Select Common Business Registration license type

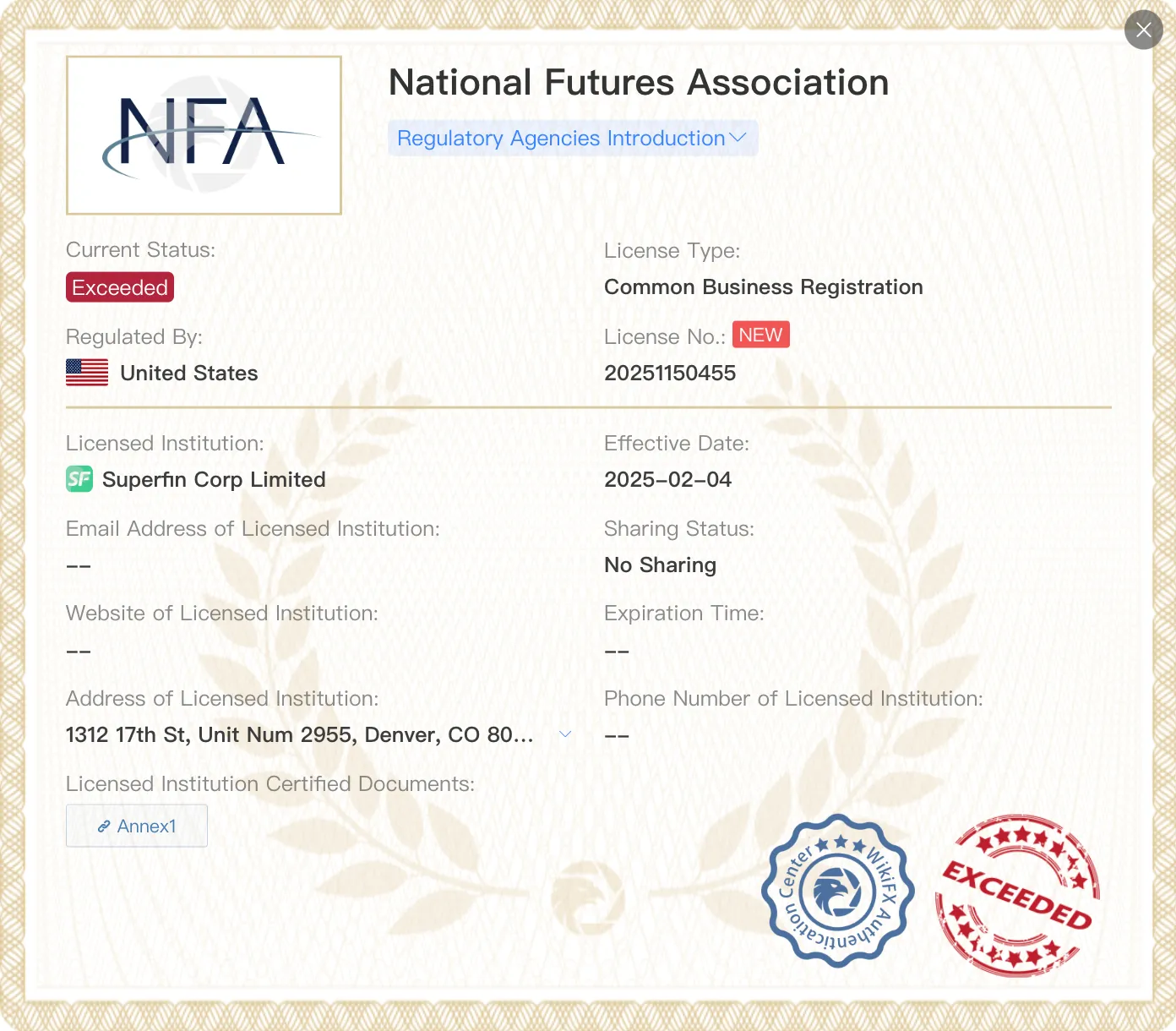tap(764, 287)
